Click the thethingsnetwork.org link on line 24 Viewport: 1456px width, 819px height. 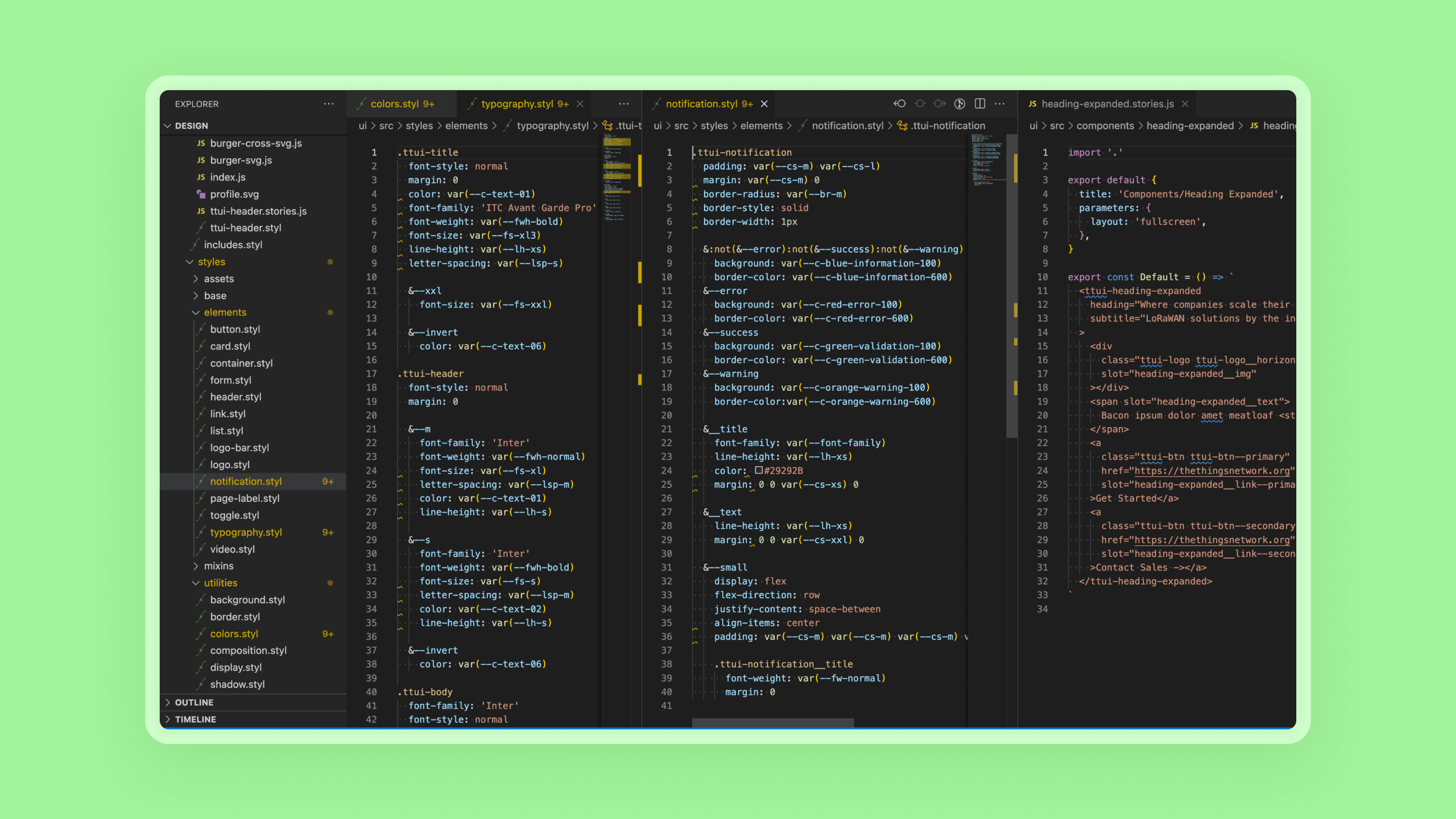pos(1212,471)
